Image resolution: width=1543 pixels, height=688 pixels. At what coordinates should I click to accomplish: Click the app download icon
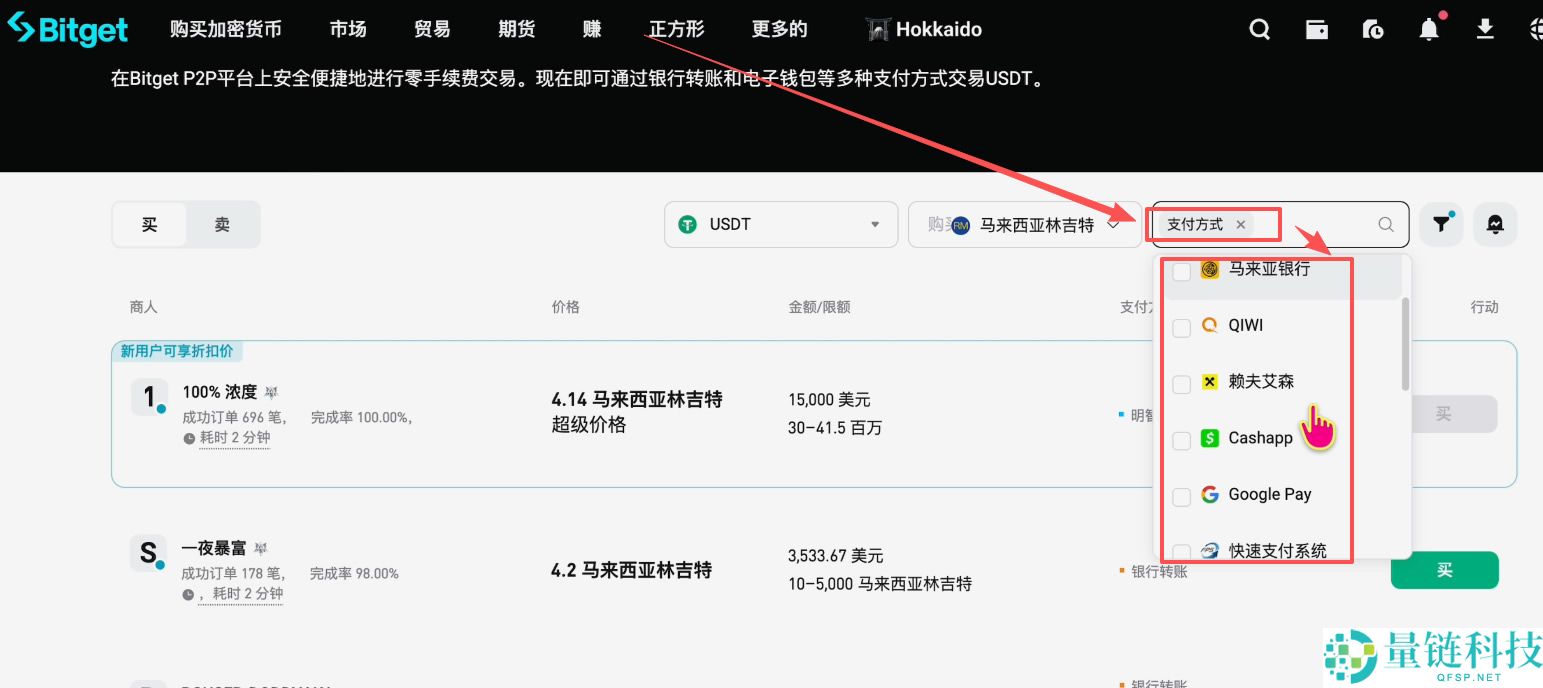1484,29
